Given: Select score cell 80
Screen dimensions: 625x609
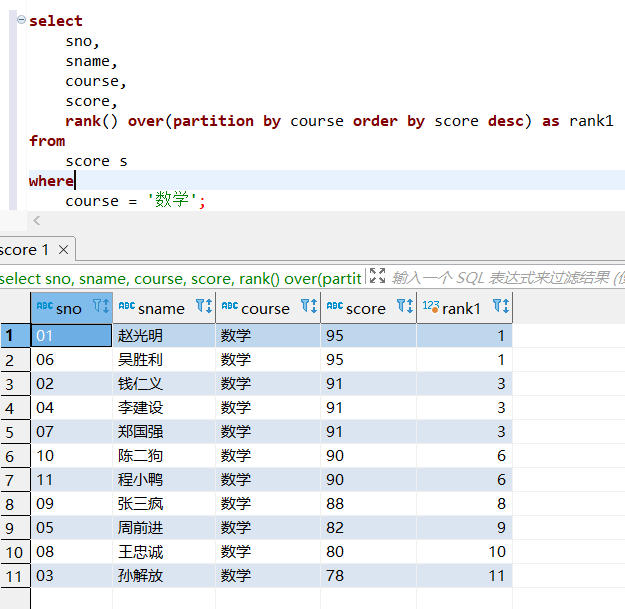Looking at the screenshot, I should point(369,552).
